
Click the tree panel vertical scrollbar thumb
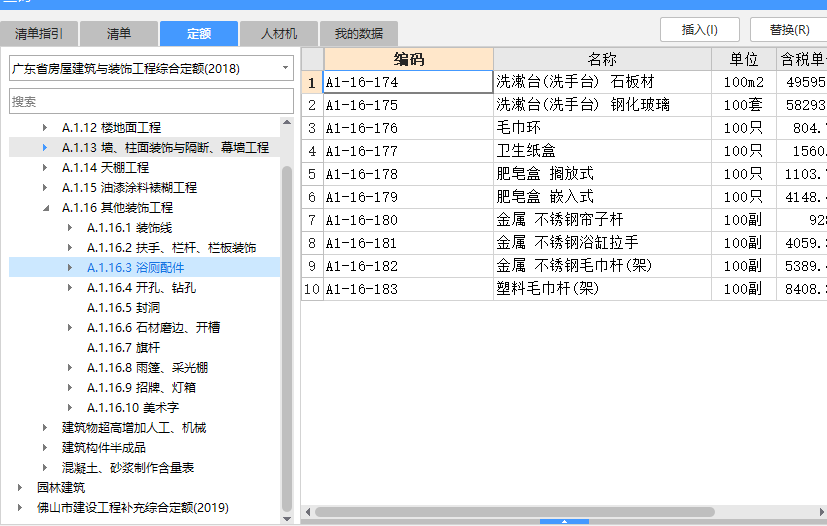coord(287,338)
